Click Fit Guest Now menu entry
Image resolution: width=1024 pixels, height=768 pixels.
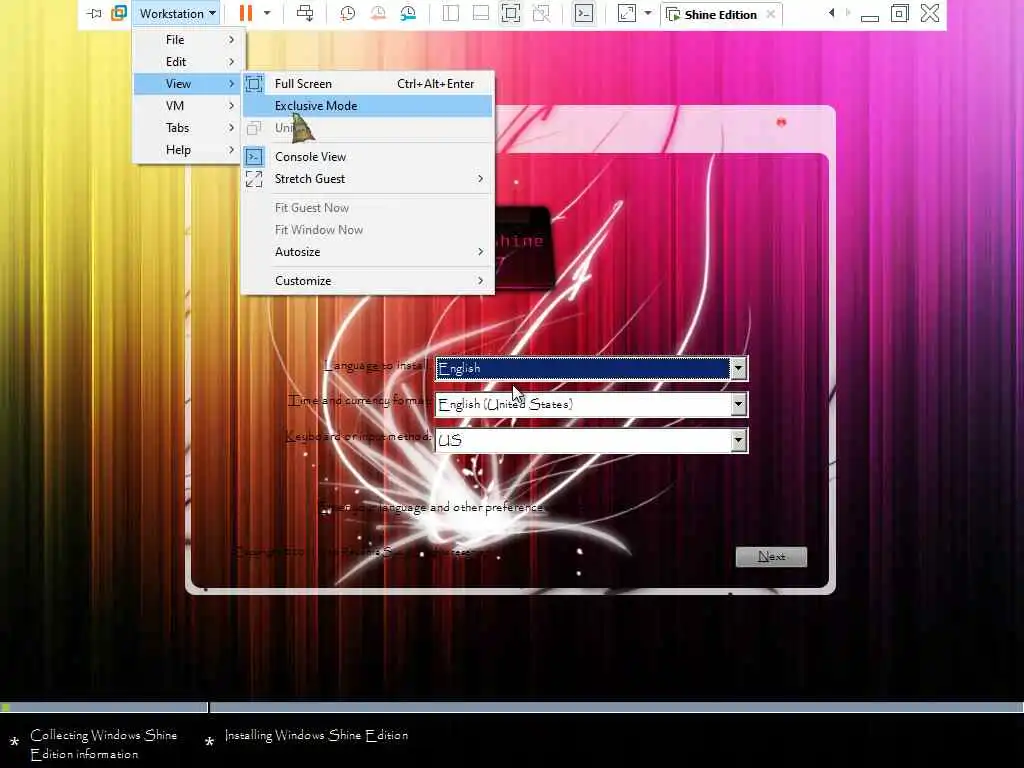368,208
